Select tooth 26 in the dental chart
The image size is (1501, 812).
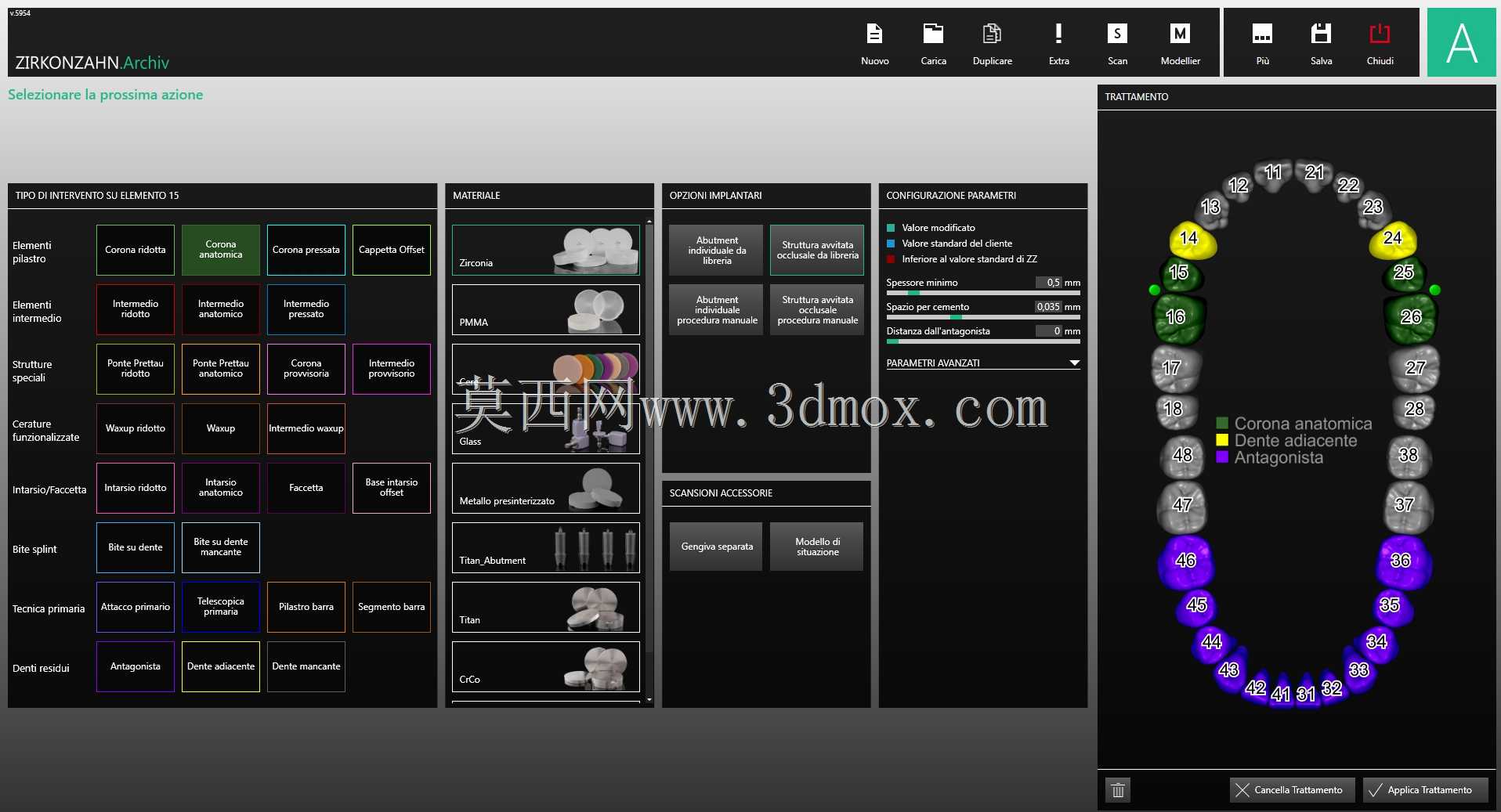tap(1410, 317)
